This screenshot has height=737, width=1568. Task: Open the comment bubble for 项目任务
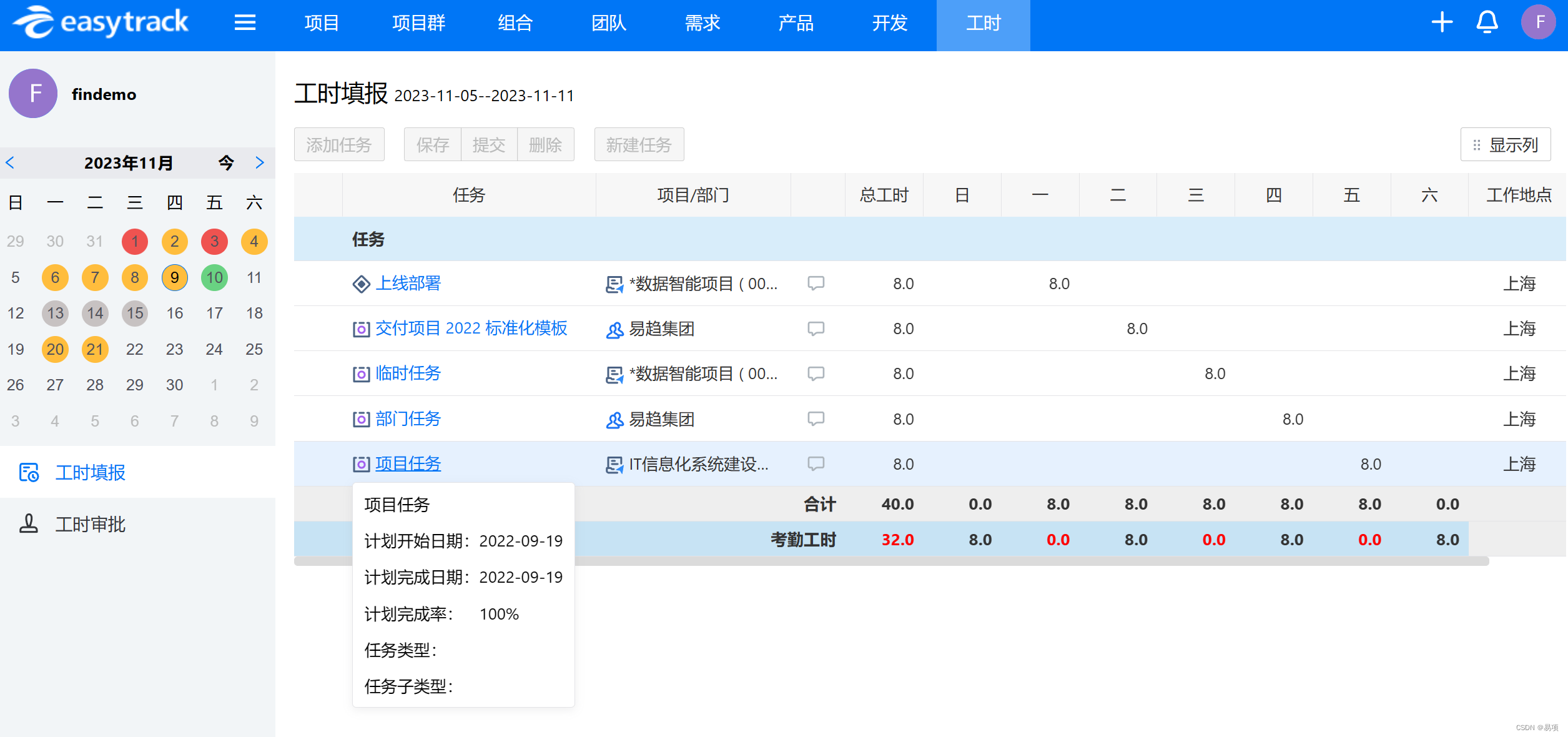(816, 463)
